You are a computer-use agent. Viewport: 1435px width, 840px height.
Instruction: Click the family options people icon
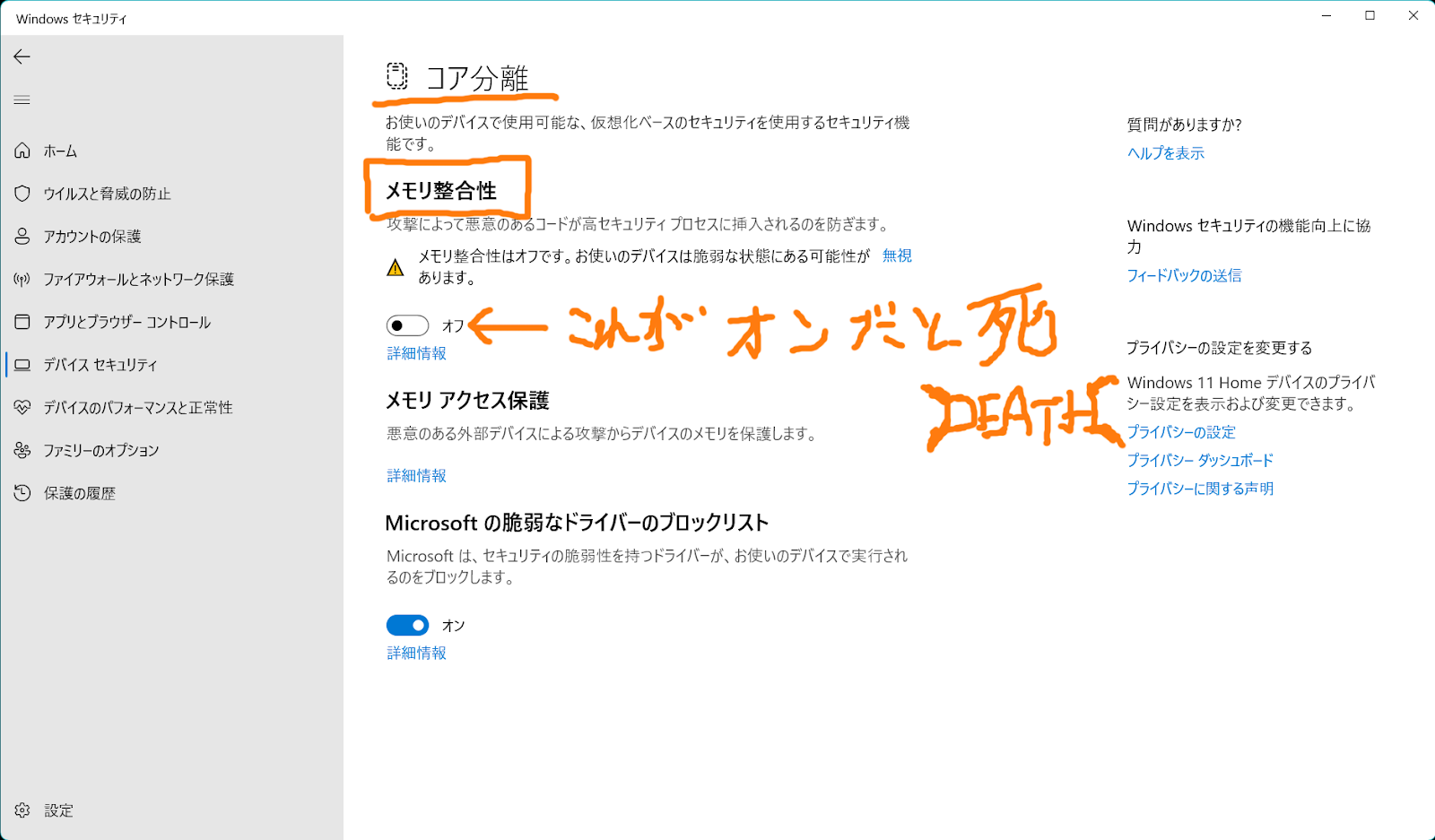22,450
